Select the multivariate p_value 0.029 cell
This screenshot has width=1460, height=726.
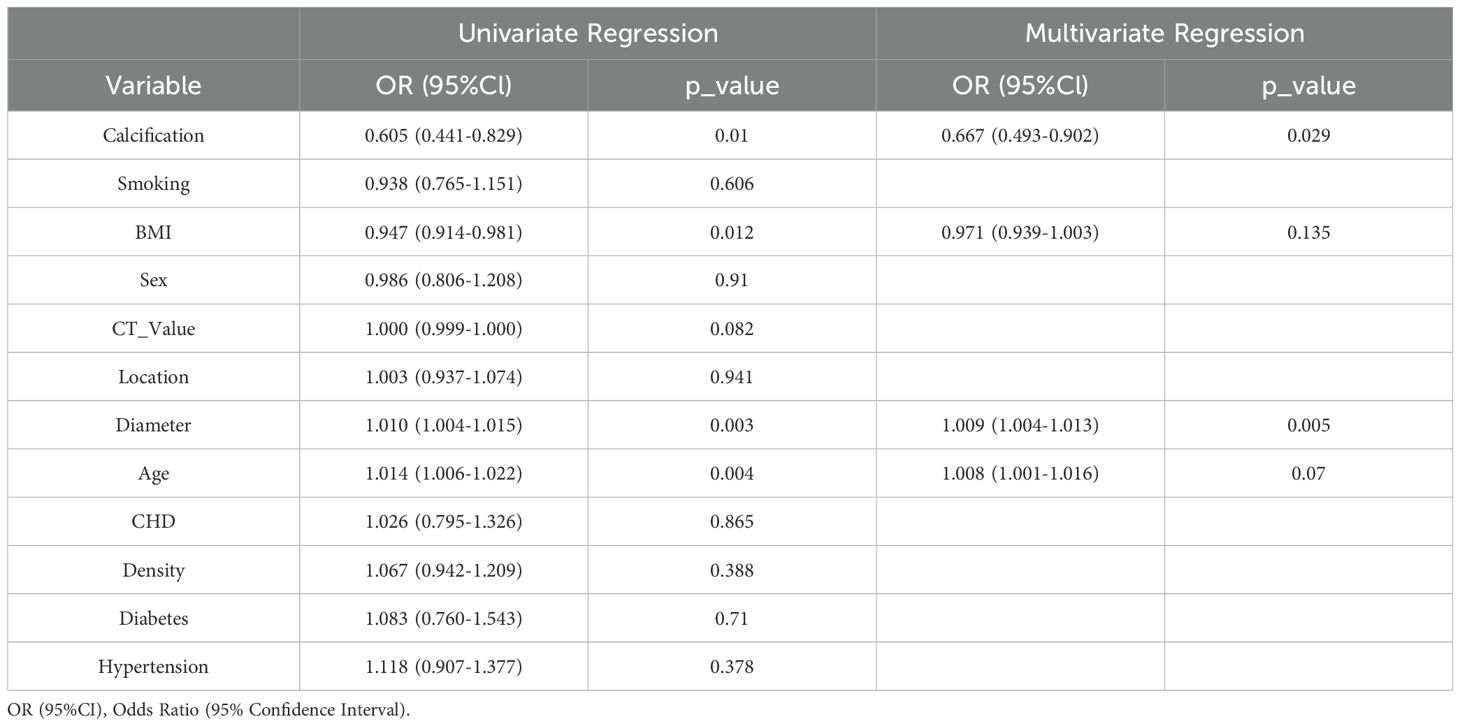(1308, 135)
